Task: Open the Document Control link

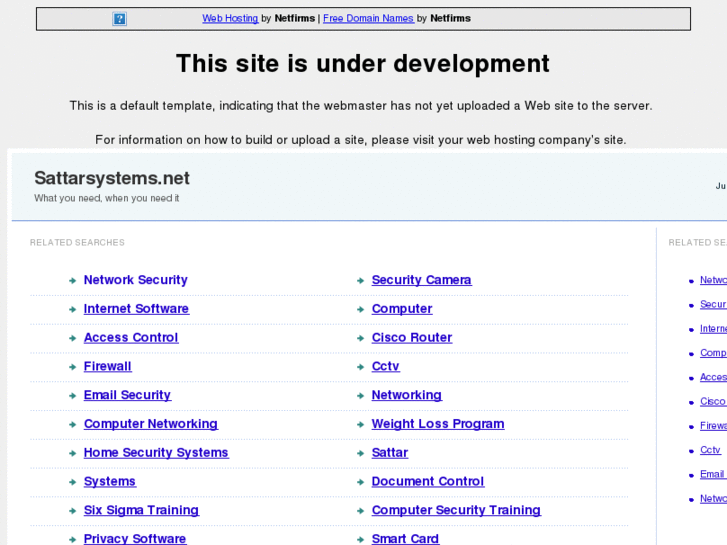Action: (x=427, y=481)
